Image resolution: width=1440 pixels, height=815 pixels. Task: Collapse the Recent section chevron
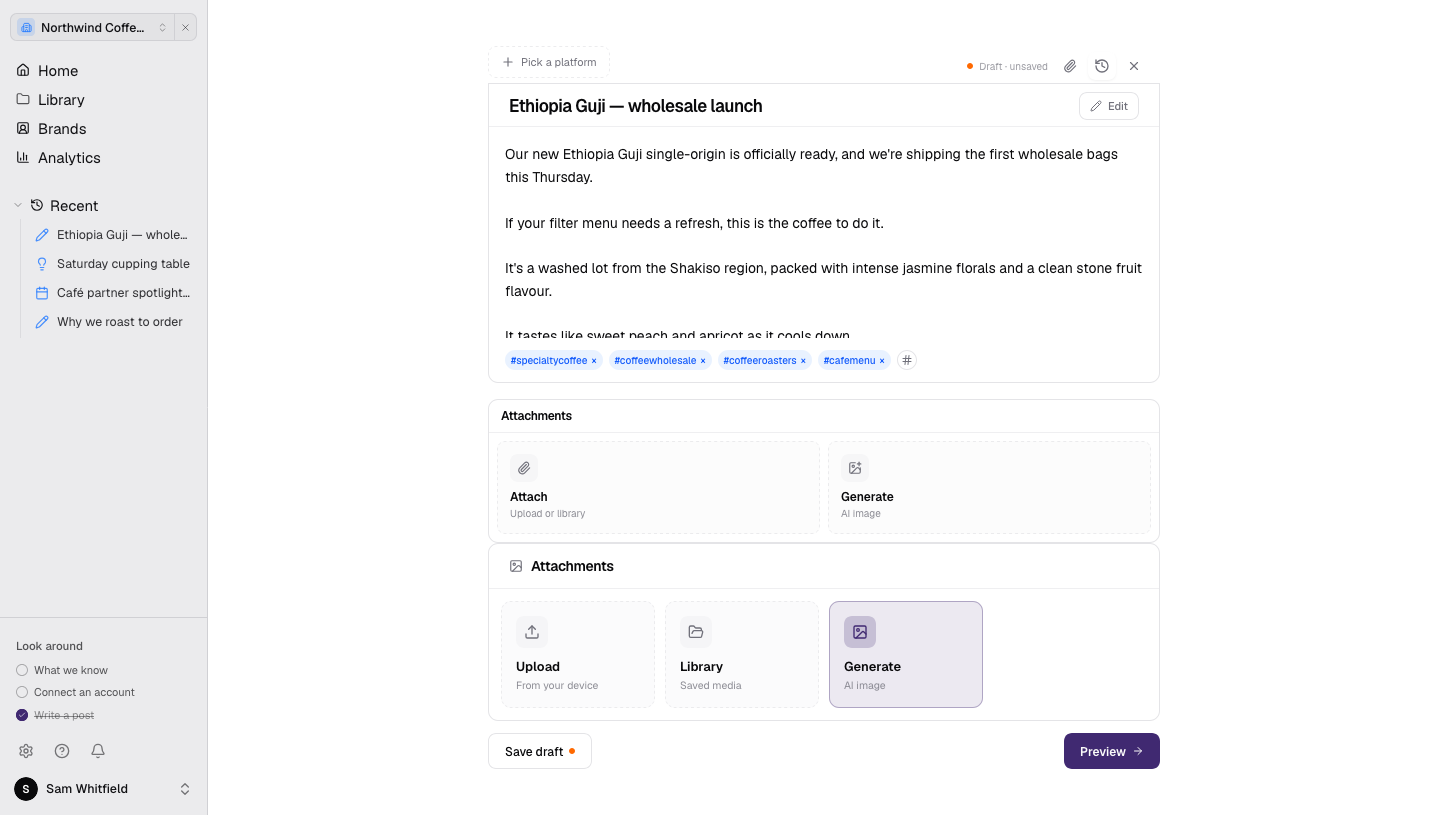[18, 205]
